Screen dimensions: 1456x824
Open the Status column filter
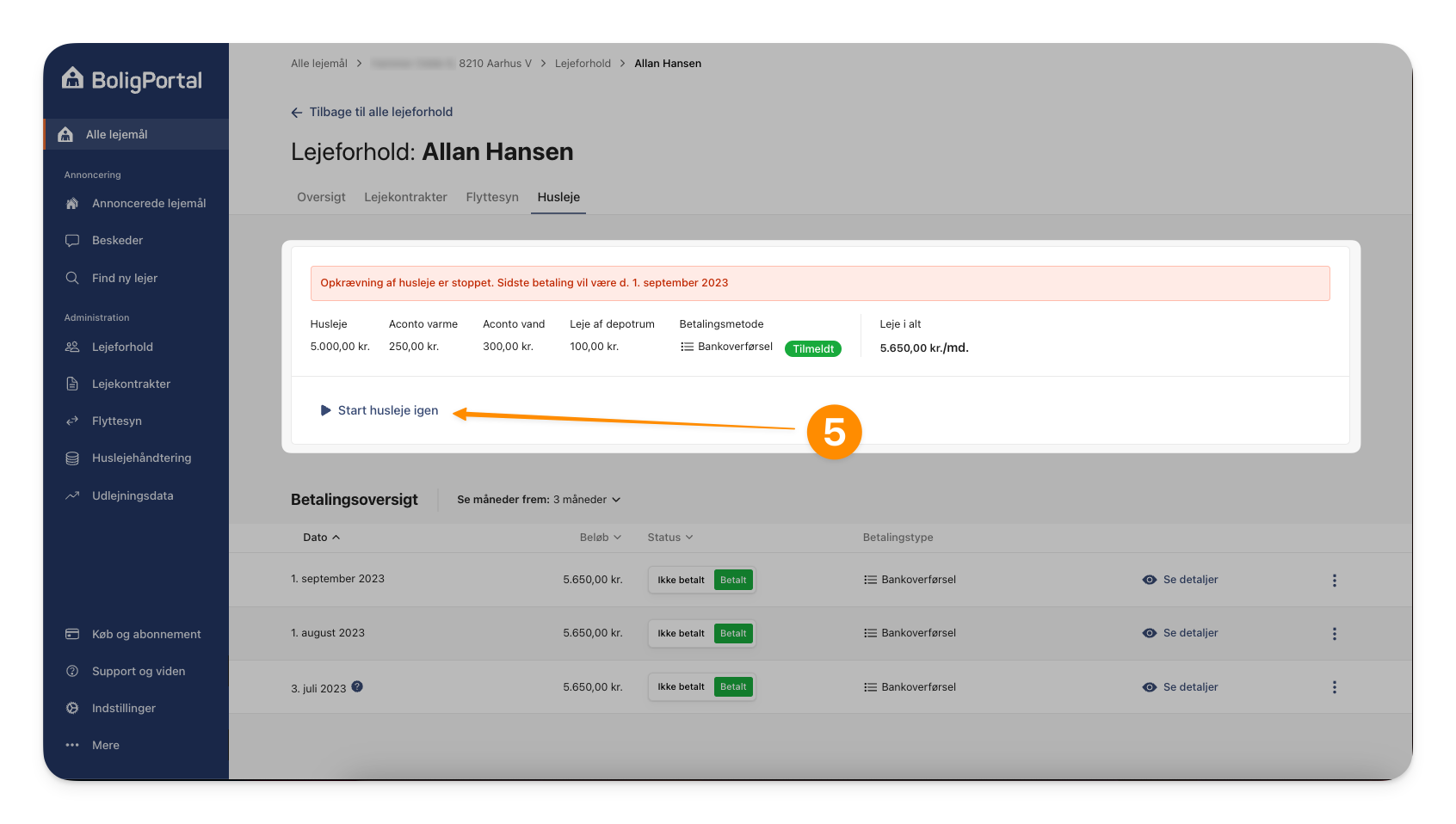click(x=670, y=538)
